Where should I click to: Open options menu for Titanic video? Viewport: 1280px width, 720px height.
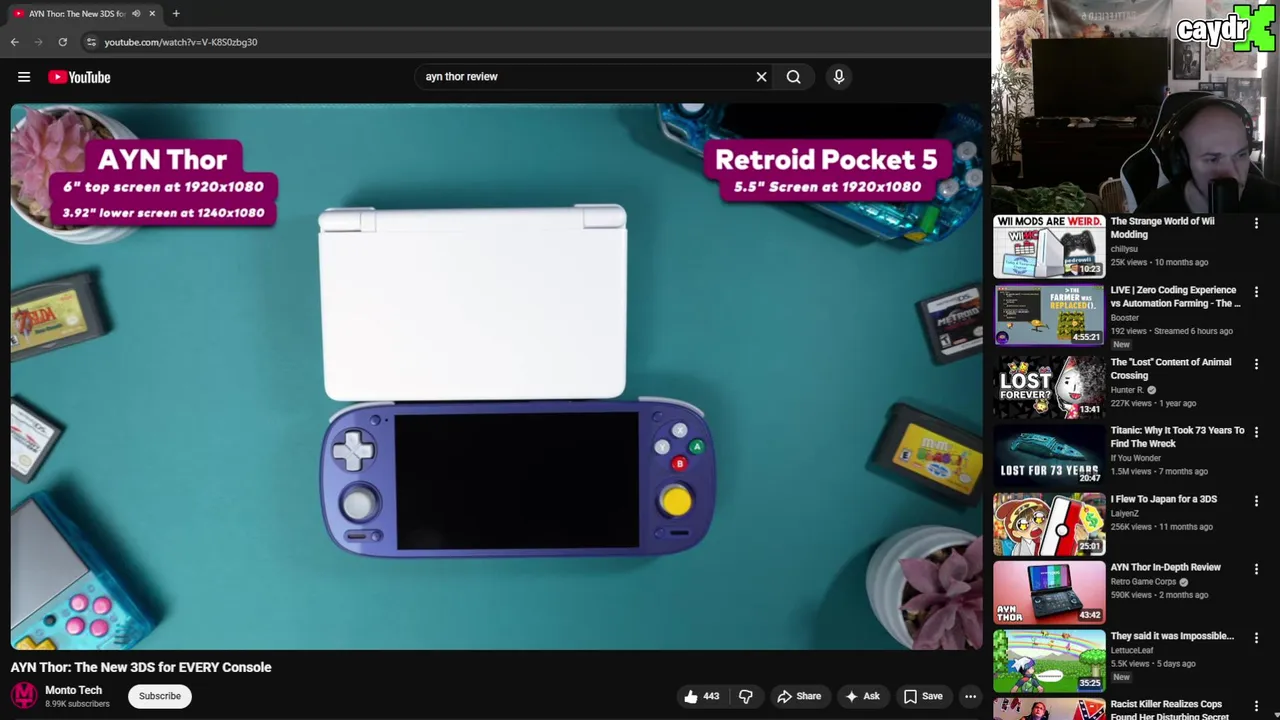click(x=1256, y=432)
